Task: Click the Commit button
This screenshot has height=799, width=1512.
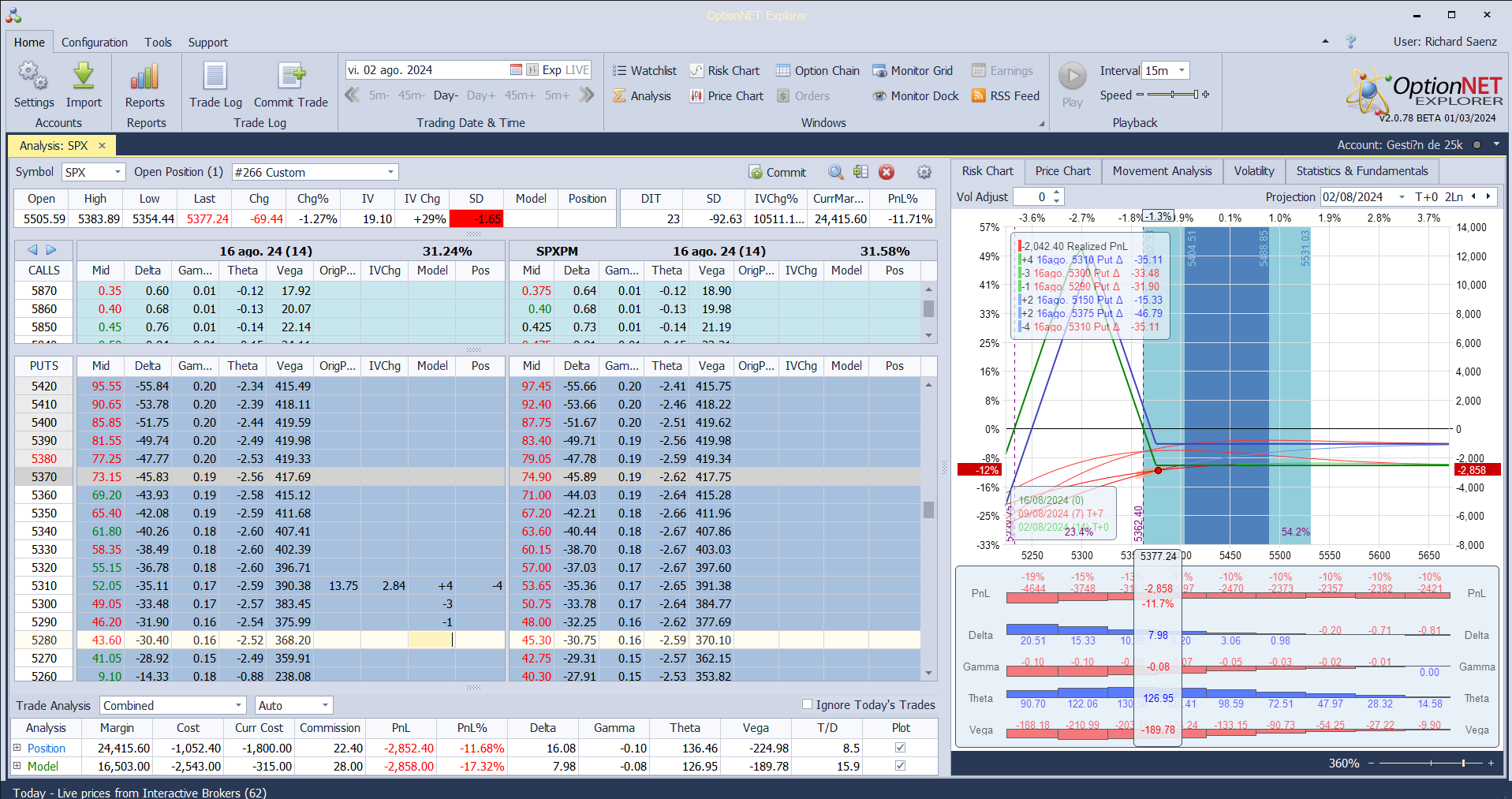Action: tap(777, 172)
